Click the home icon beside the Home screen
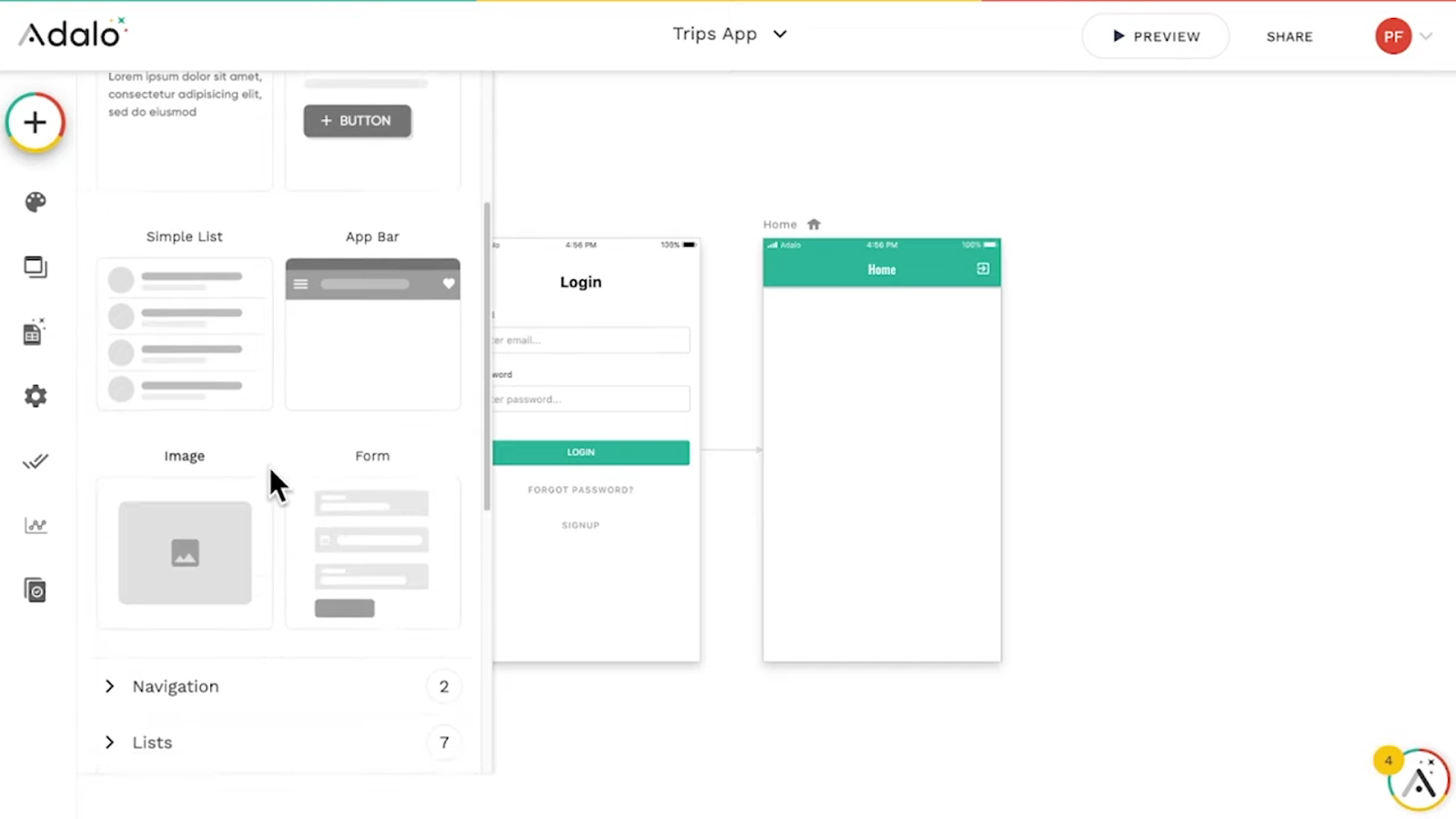The width and height of the screenshot is (1456, 819). tap(813, 224)
